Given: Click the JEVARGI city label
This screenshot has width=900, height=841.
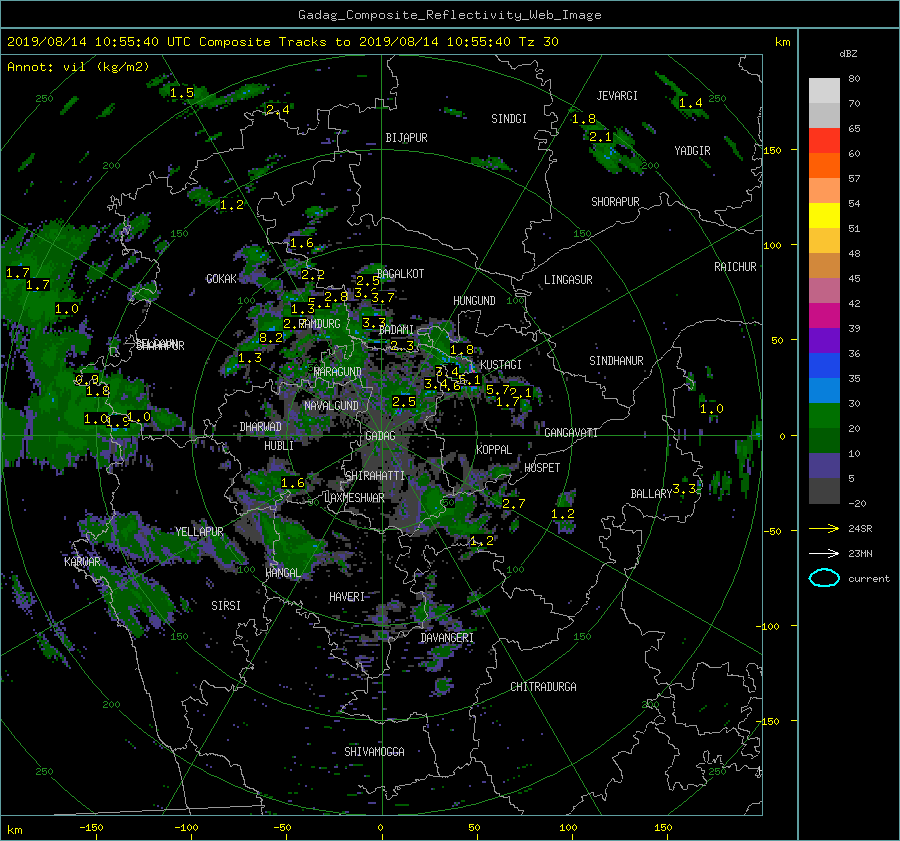Looking at the screenshot, I should click(x=617, y=96).
